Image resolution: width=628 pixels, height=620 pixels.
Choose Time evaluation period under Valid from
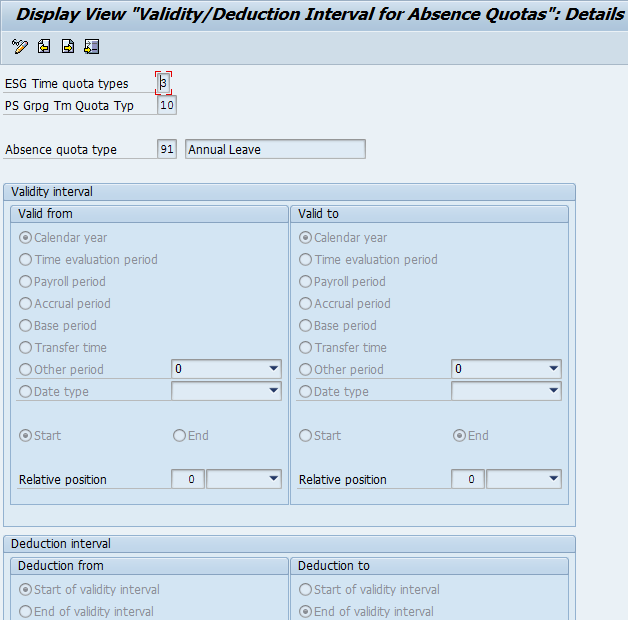pyautogui.click(x=26, y=260)
